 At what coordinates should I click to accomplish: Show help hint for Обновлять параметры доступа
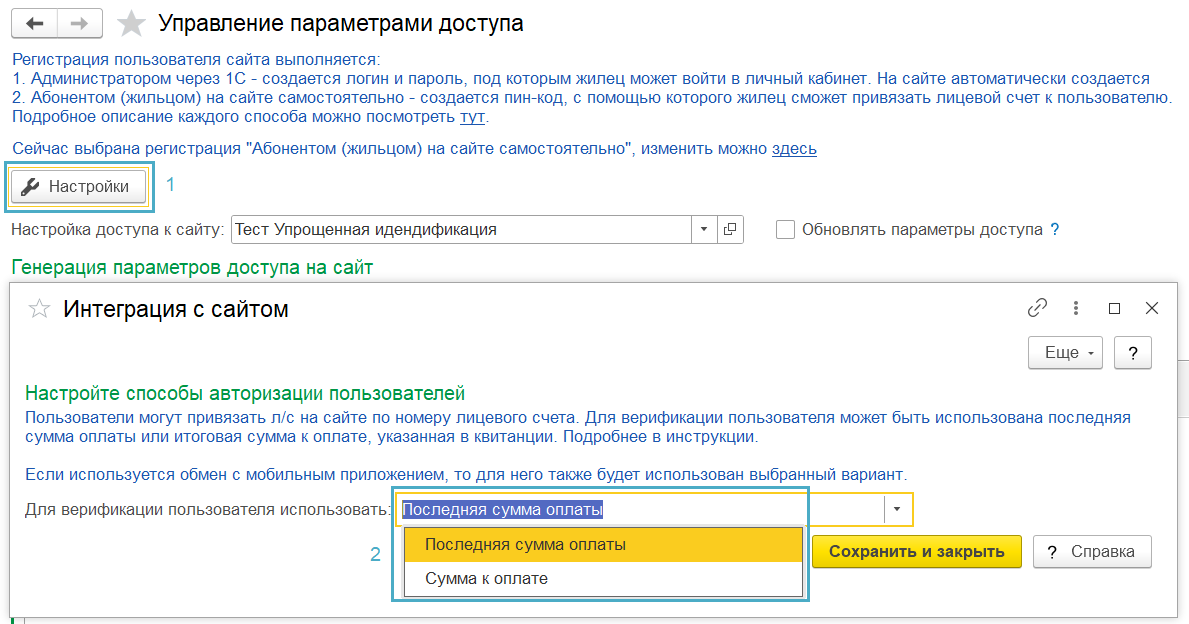coord(1055,230)
